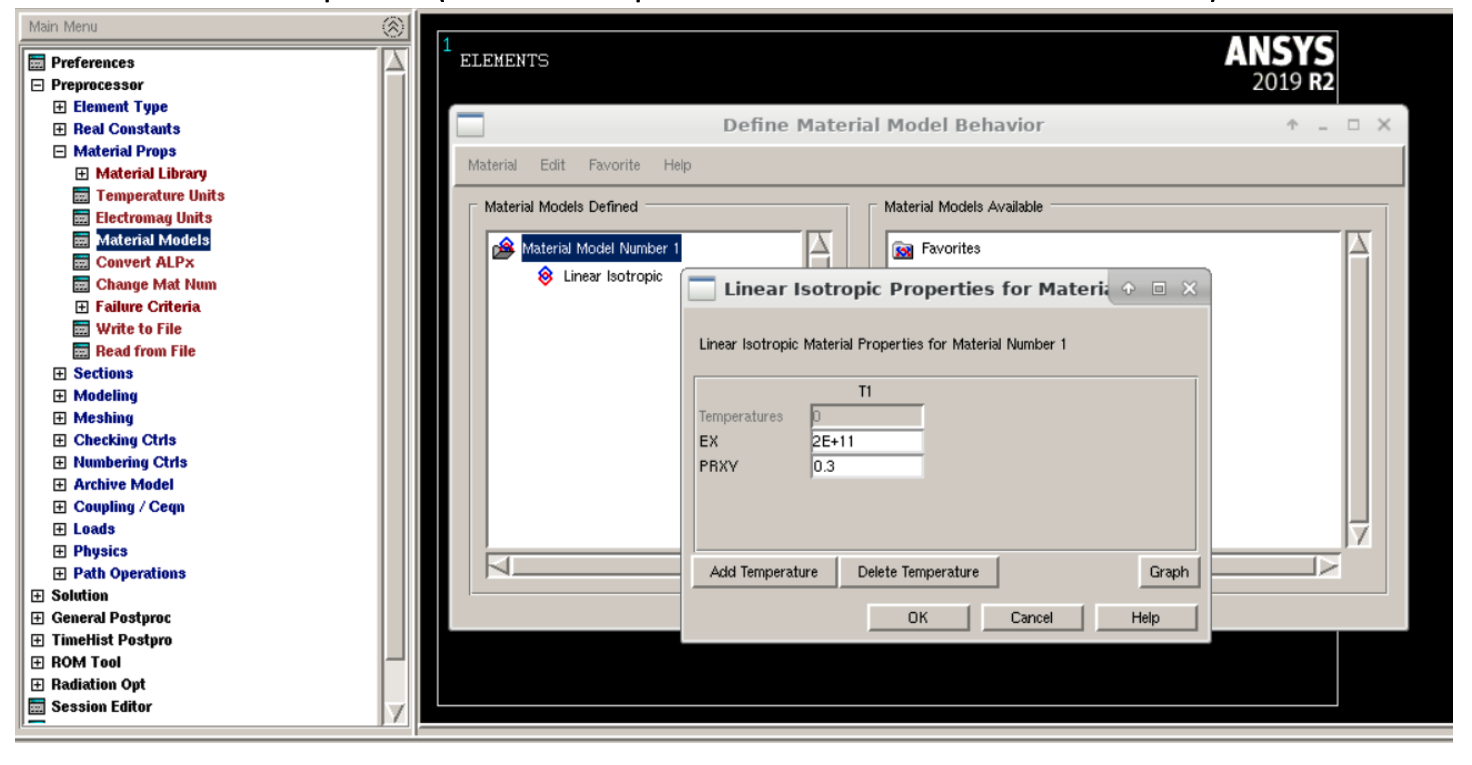1472x765 pixels.
Task: Click the Material Model Number 1 folder icon
Action: tap(504, 249)
